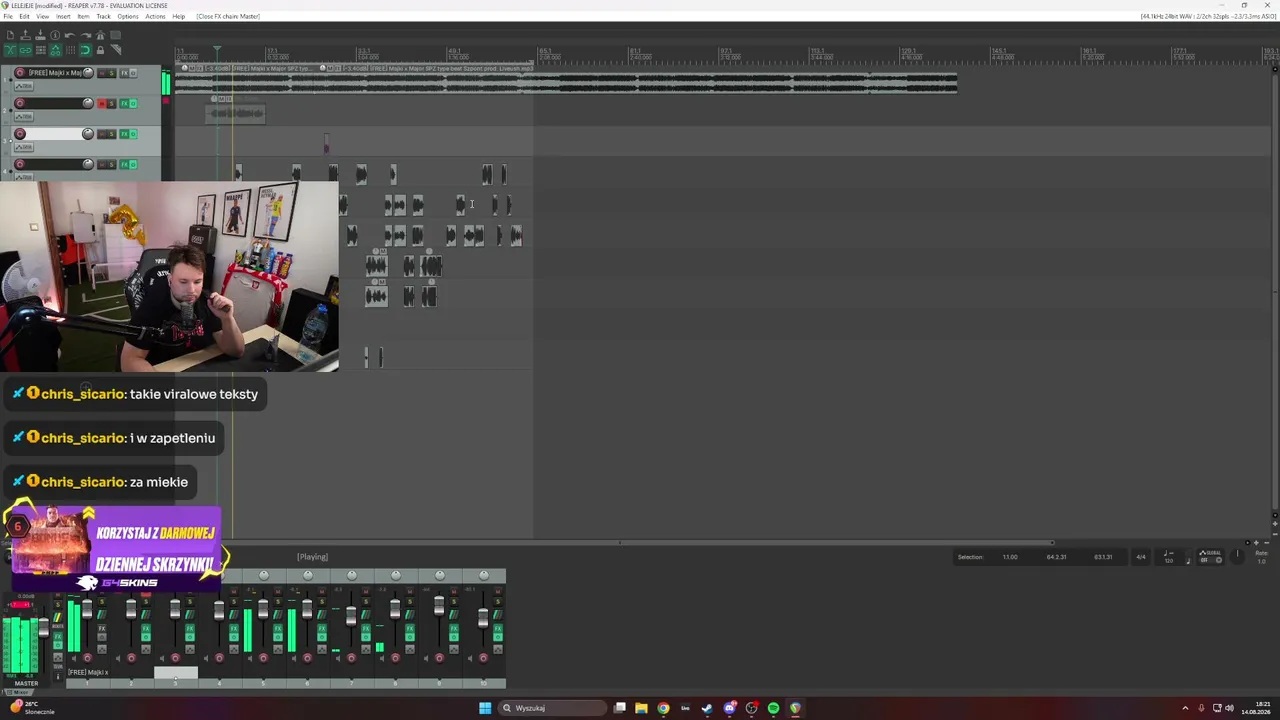1280x720 pixels.
Task: Open the Item menu
Action: coord(83,17)
